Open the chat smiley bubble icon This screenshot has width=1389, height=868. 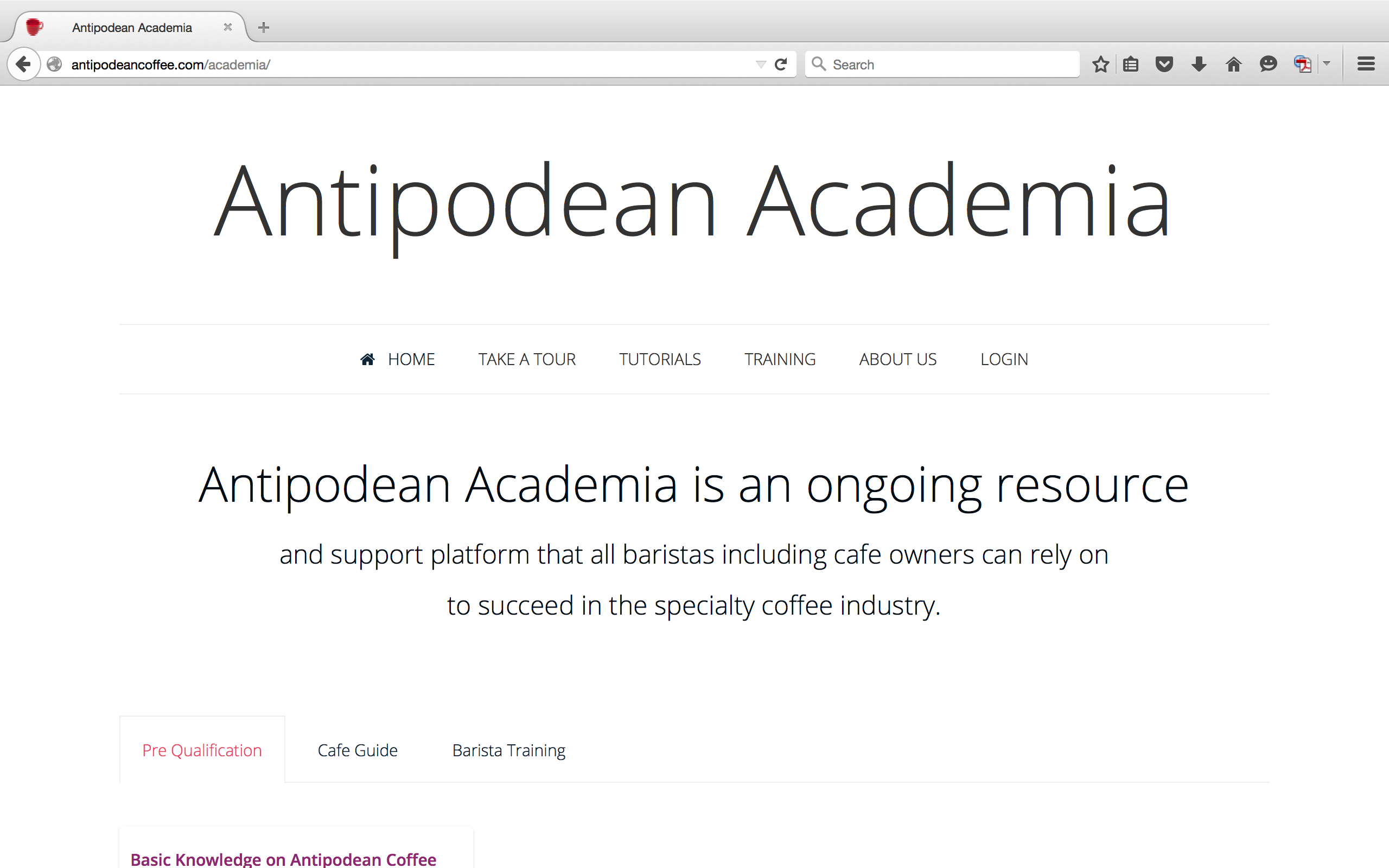[1268, 65]
